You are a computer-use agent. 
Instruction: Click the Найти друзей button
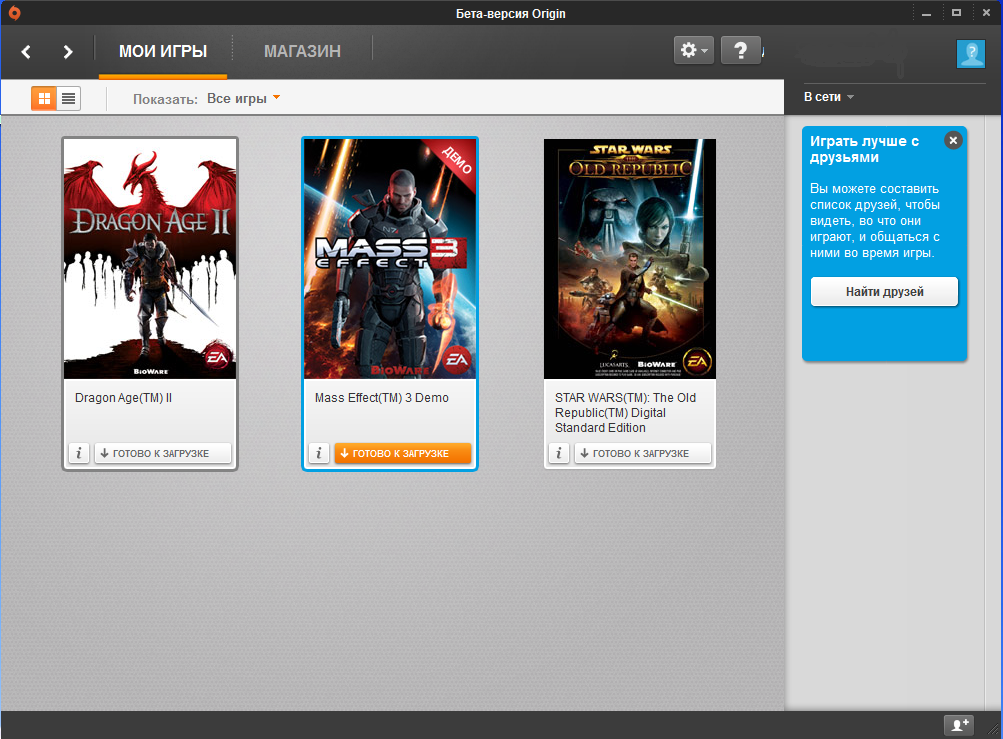(x=885, y=292)
